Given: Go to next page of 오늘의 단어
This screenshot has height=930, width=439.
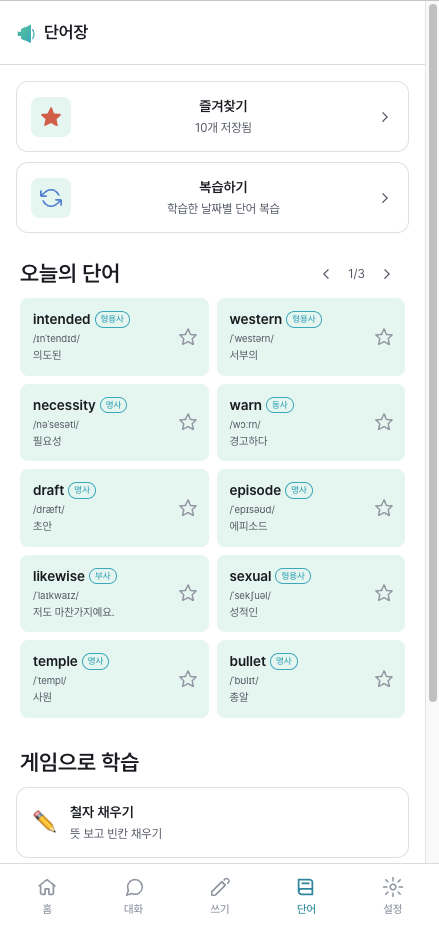Looking at the screenshot, I should tap(387, 273).
